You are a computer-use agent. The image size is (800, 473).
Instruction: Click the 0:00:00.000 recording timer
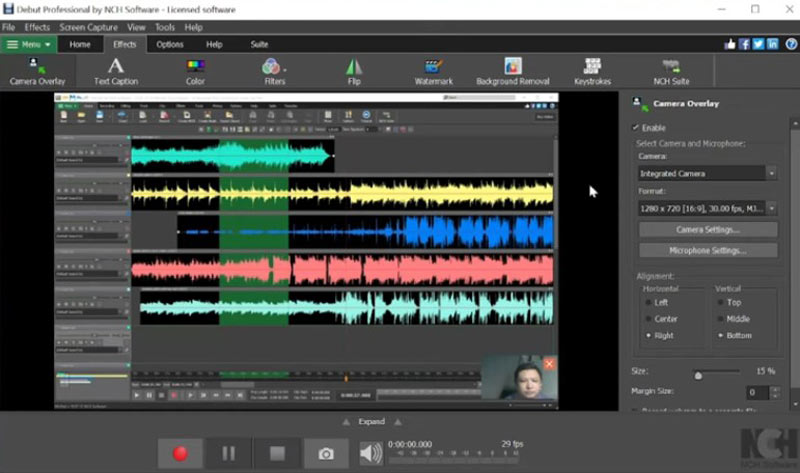point(410,444)
